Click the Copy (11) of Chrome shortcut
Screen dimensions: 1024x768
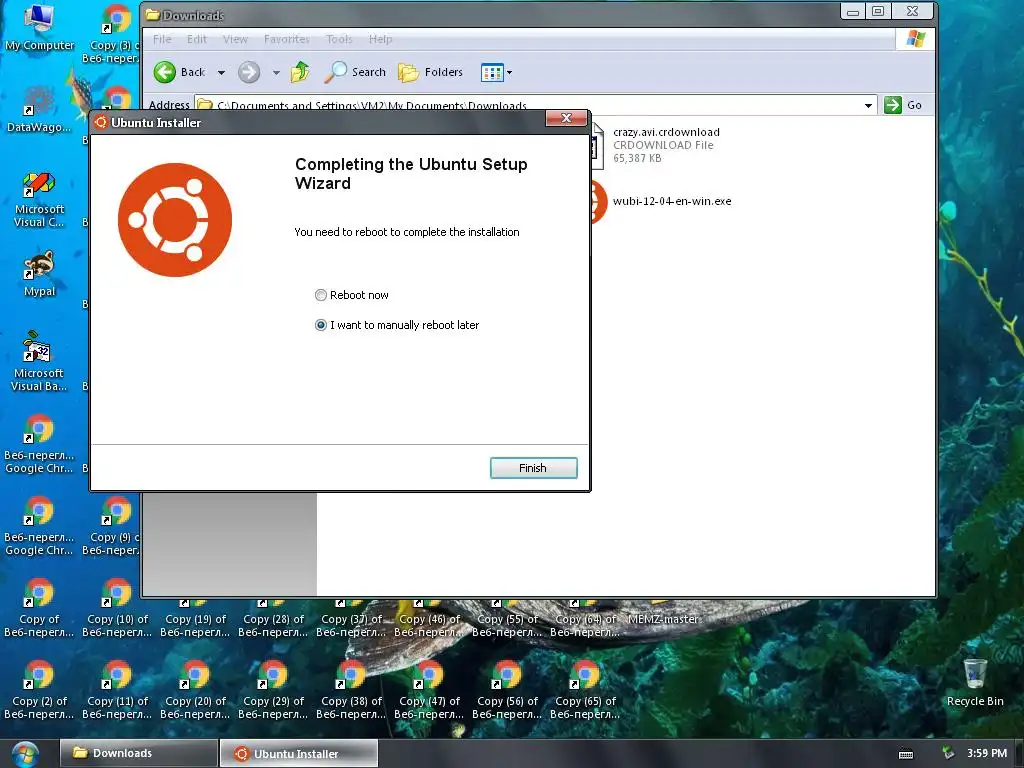coord(117,691)
